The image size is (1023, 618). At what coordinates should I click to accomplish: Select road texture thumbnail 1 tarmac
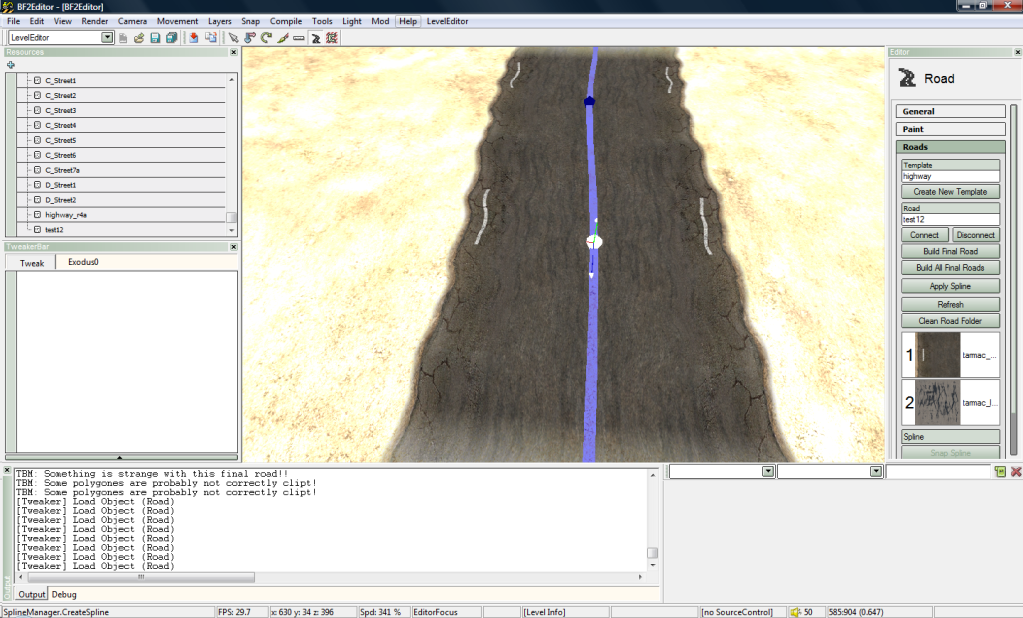[938, 355]
